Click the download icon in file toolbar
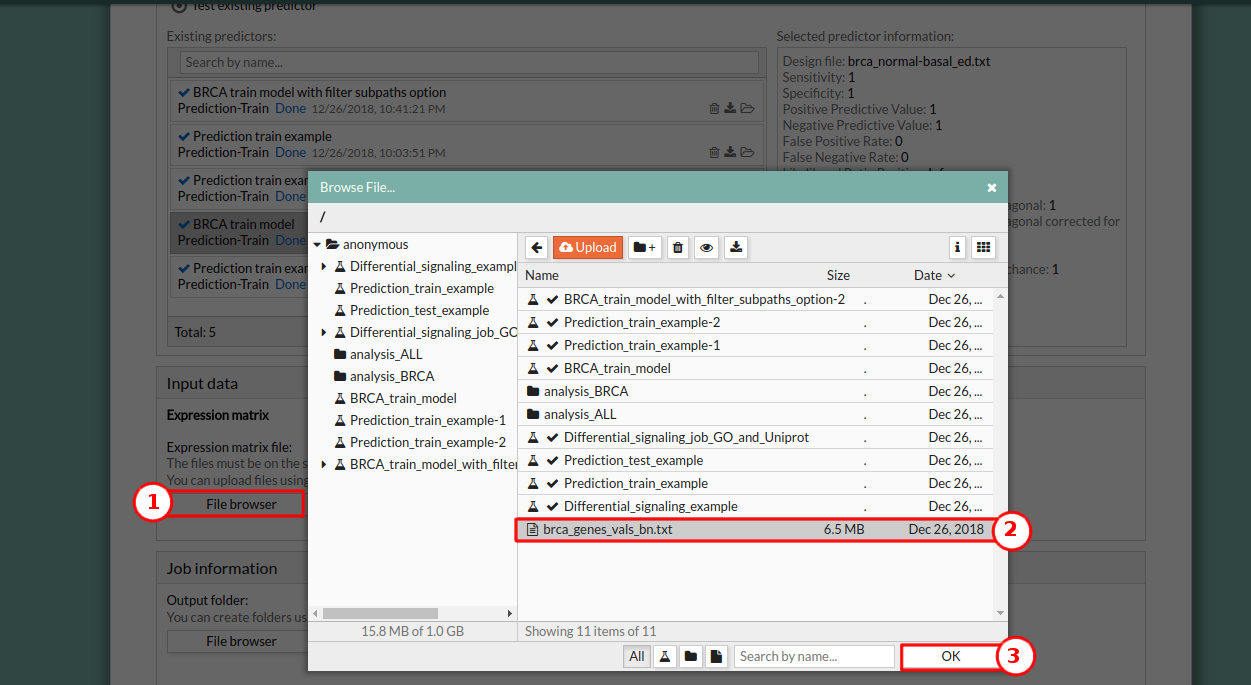The width and height of the screenshot is (1251, 685). tap(736, 247)
